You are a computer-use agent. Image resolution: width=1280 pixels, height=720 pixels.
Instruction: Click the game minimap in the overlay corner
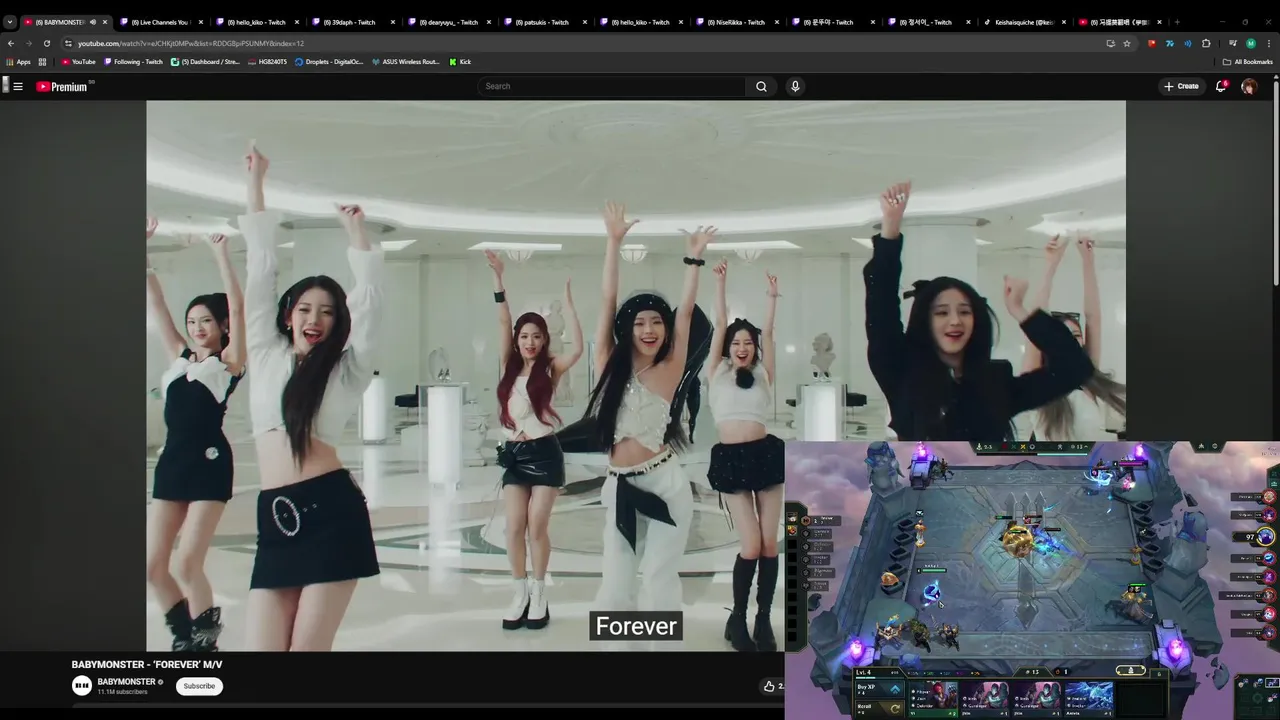coord(1257,696)
